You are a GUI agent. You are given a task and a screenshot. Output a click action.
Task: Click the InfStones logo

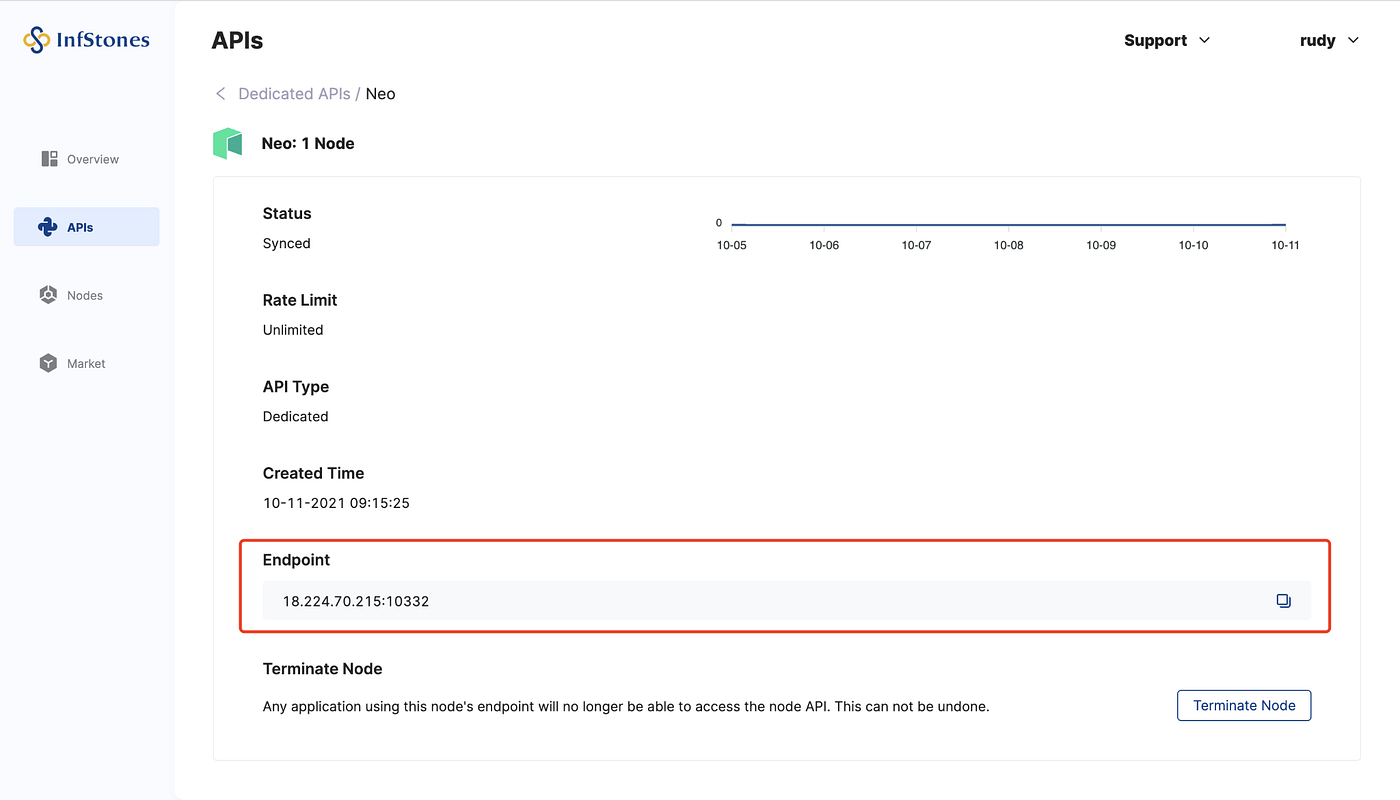pyautogui.click(x=86, y=40)
